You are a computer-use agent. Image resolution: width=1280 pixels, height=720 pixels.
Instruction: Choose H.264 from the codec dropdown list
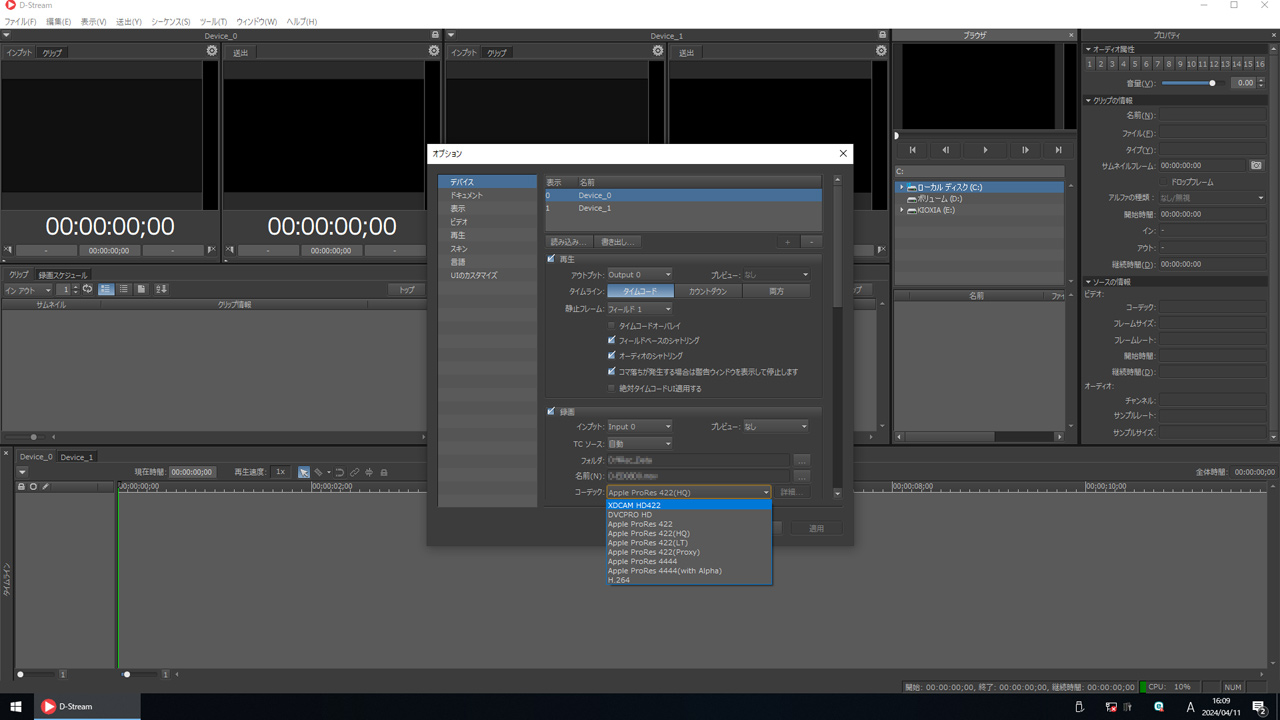tap(619, 580)
